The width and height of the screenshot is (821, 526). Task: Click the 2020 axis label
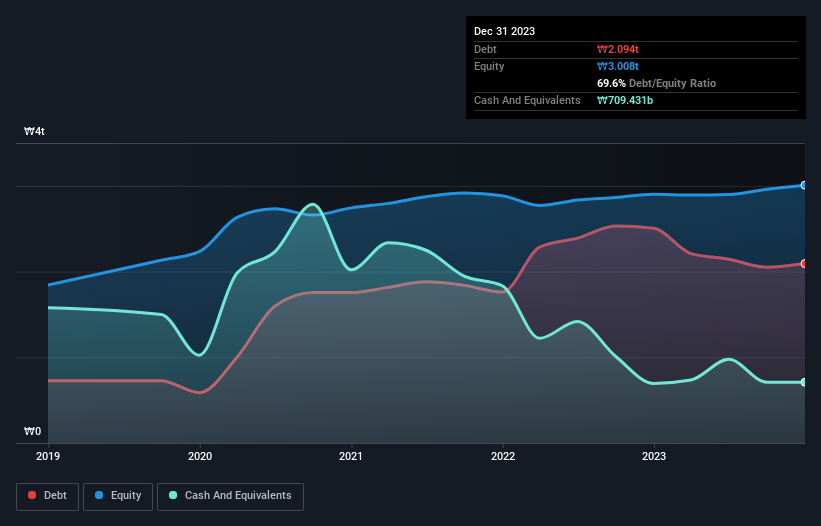tap(200, 456)
